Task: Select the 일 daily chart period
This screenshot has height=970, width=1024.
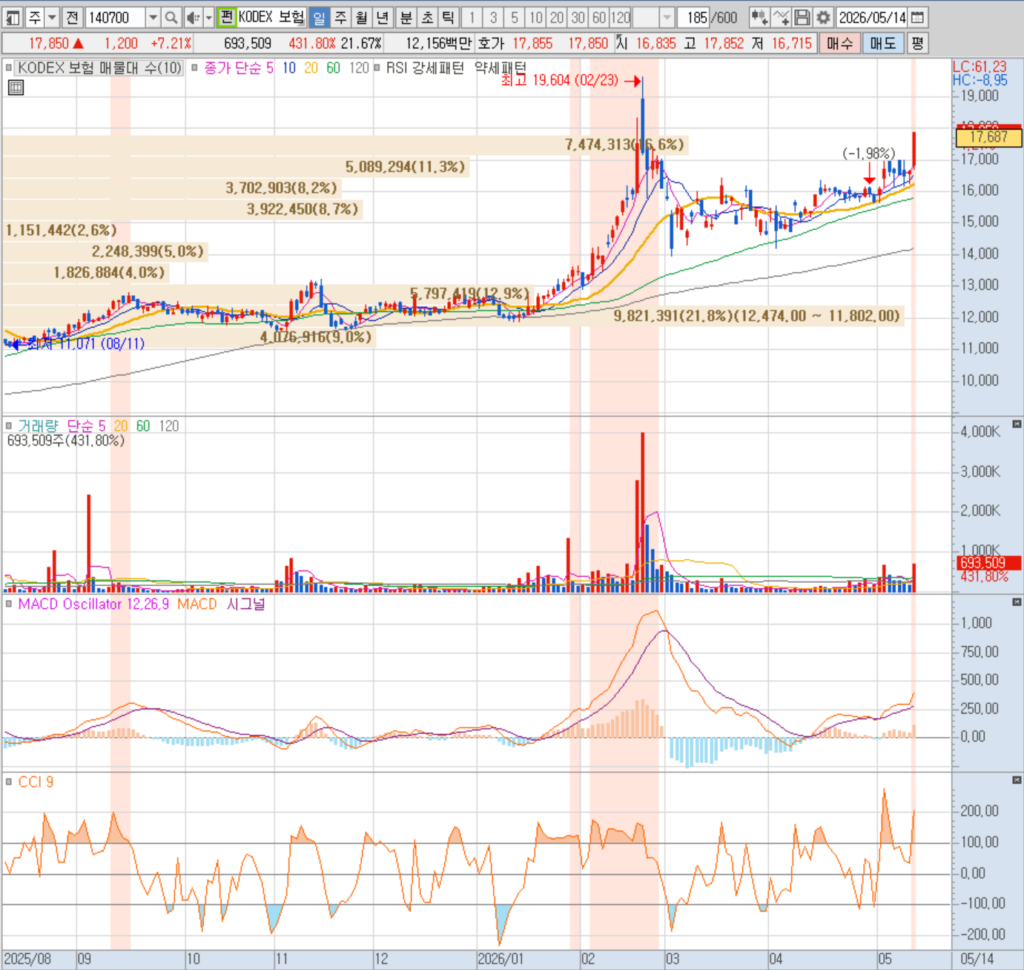Action: tap(319, 18)
